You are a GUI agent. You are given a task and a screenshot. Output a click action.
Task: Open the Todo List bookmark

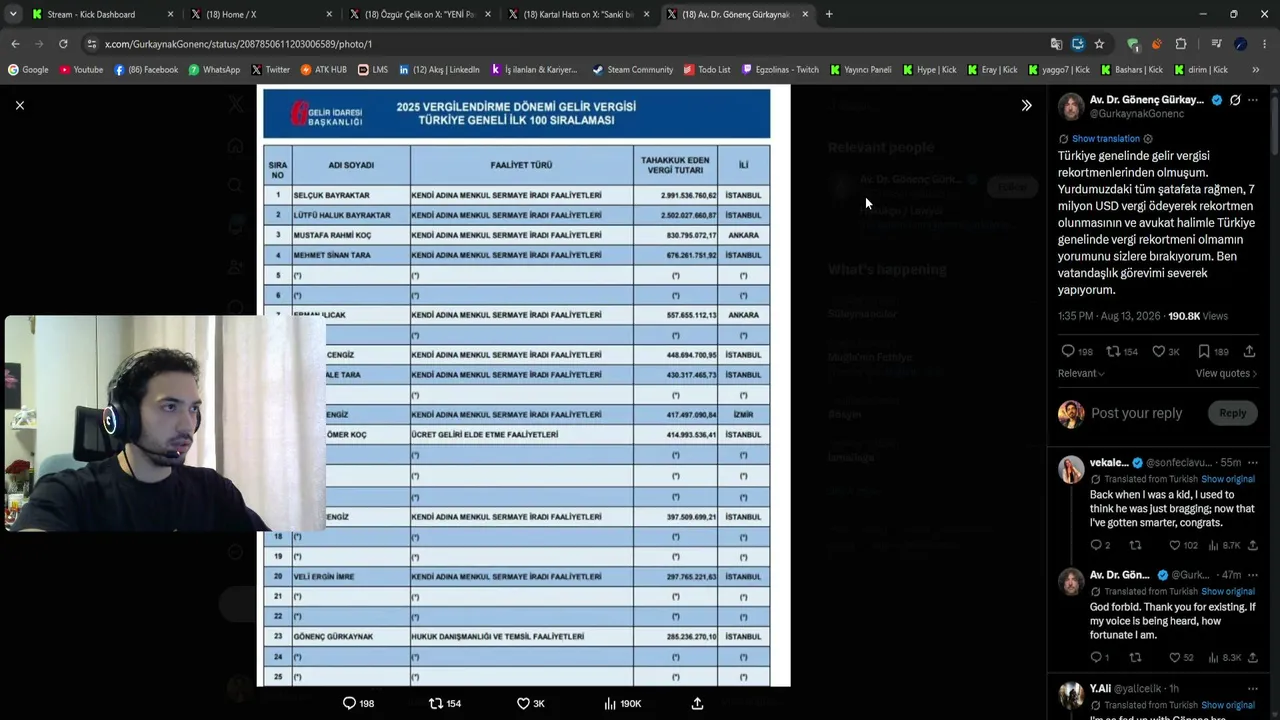(707, 70)
